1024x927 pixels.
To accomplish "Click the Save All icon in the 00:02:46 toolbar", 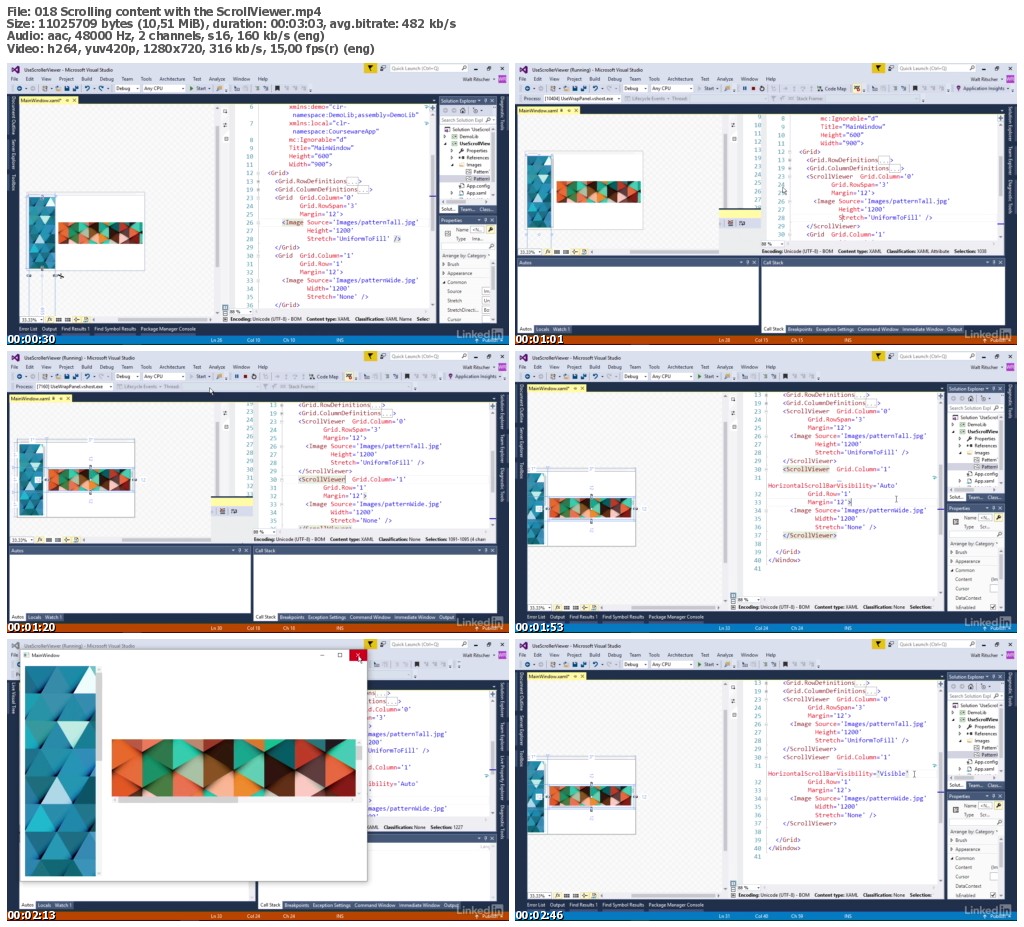I will click(583, 664).
